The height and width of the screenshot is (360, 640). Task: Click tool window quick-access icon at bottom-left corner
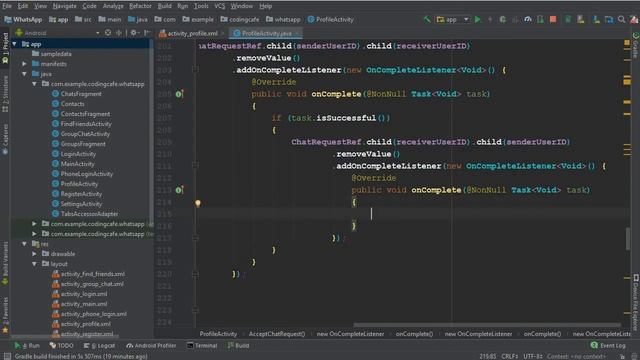point(7,356)
